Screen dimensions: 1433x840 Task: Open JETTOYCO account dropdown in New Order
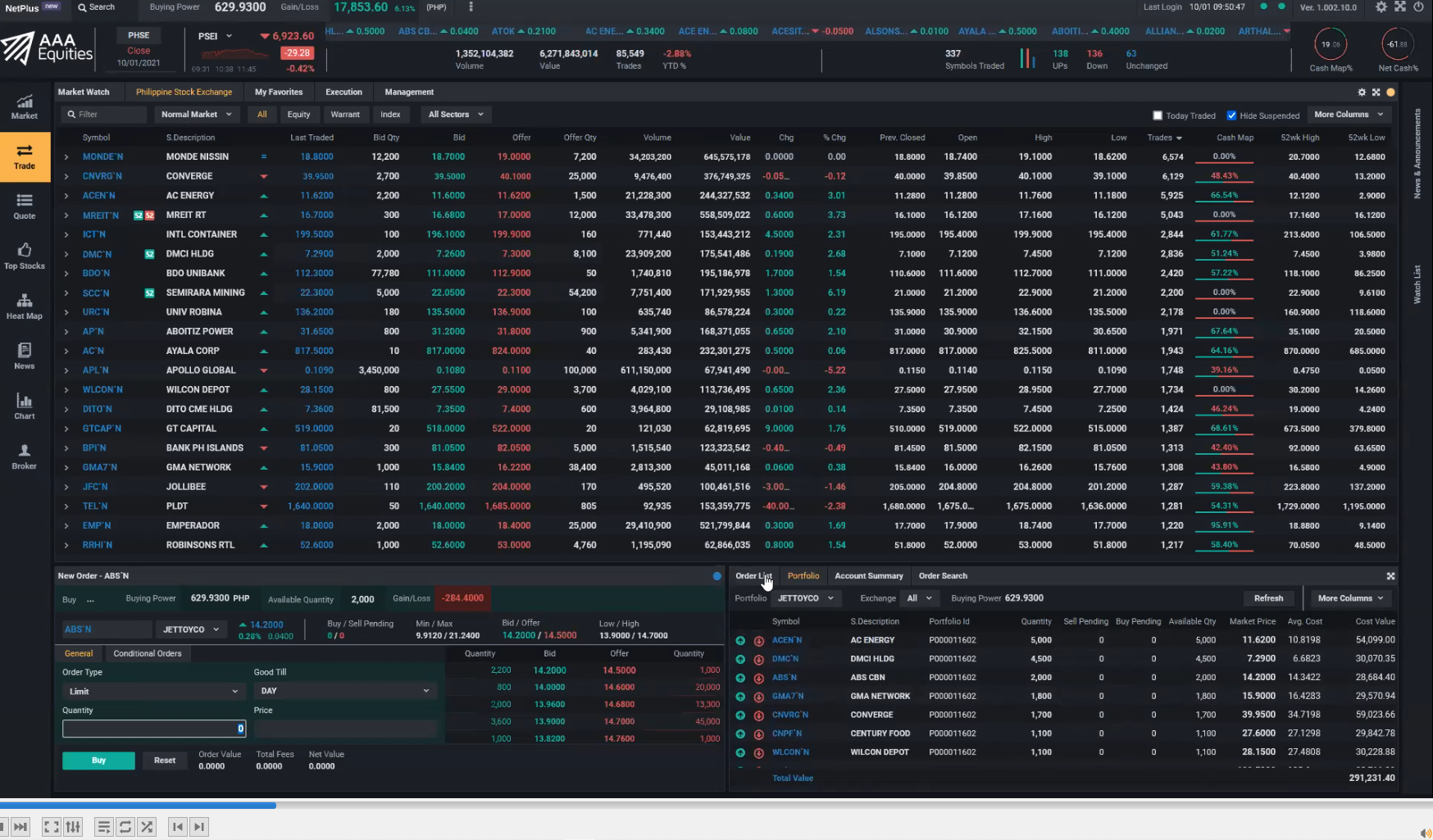[191, 629]
